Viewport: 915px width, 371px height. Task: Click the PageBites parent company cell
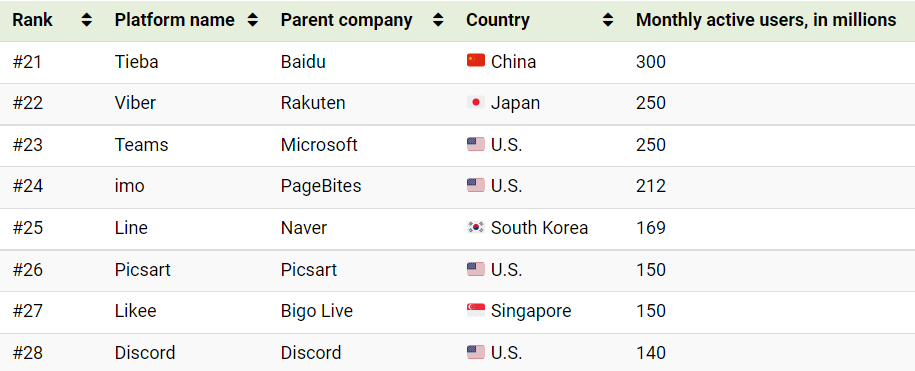pyautogui.click(x=321, y=186)
